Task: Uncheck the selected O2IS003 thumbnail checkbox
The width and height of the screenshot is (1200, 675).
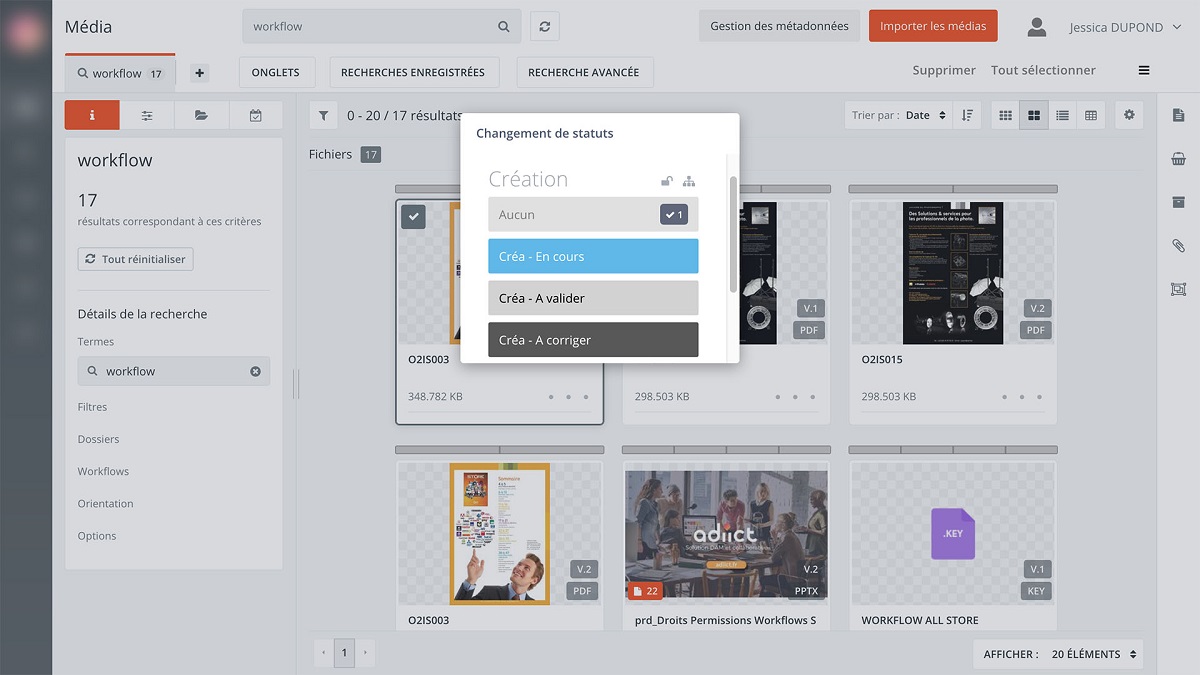Action: (413, 215)
